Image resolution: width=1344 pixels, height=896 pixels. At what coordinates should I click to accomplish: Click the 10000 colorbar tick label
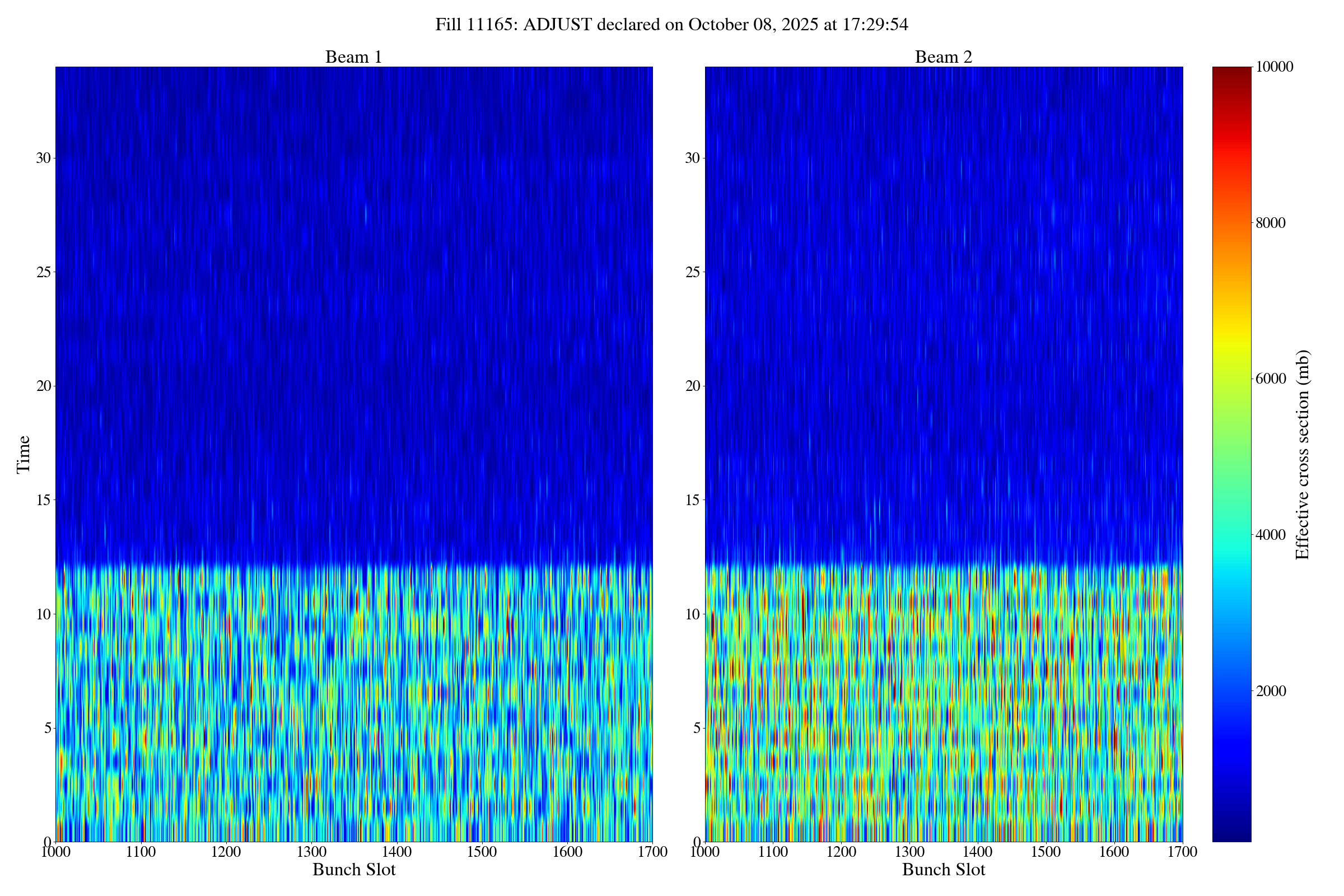point(1275,67)
